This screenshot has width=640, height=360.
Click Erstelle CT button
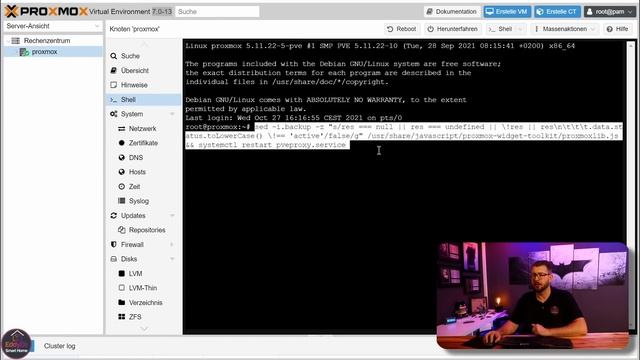(x=558, y=11)
